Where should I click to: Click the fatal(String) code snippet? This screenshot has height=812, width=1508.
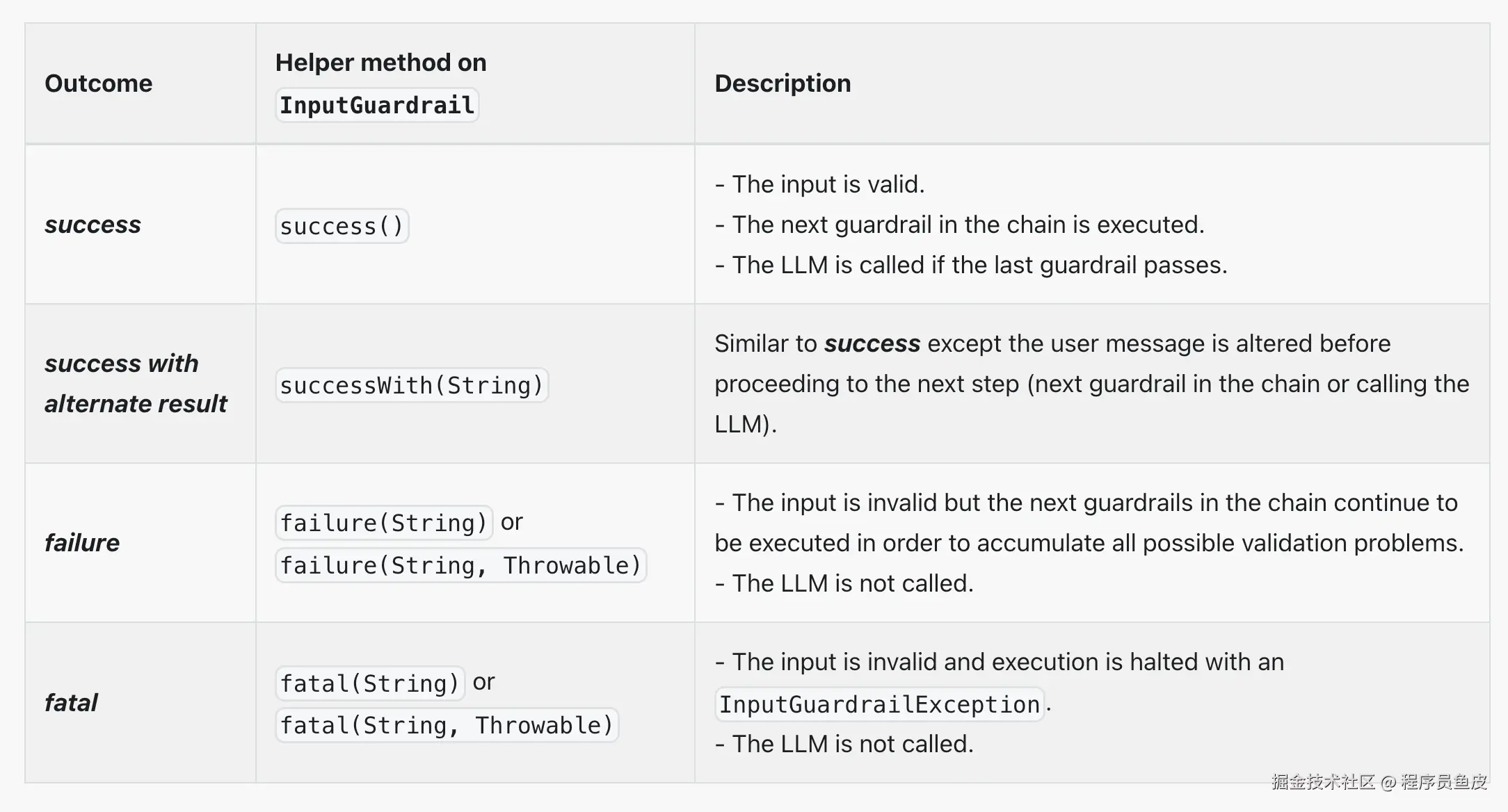[x=369, y=683]
